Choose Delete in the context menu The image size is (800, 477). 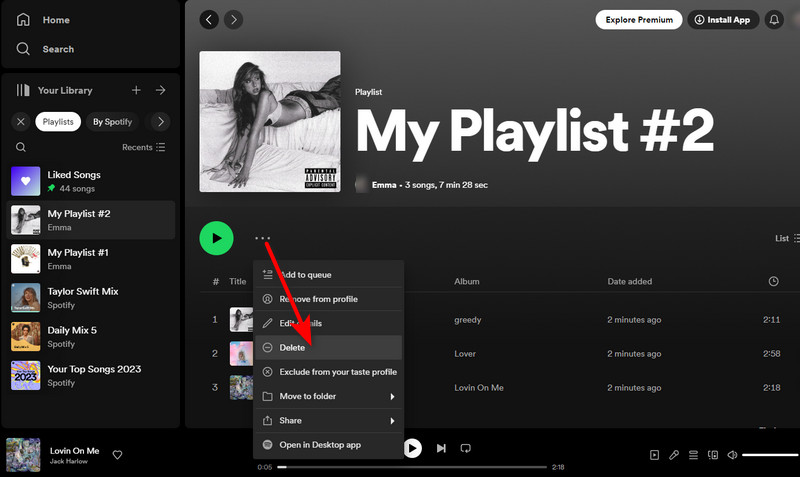pyautogui.click(x=328, y=347)
